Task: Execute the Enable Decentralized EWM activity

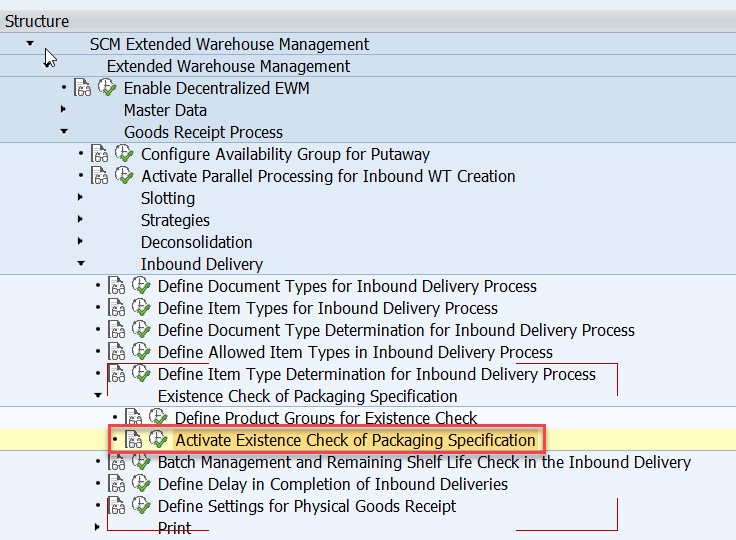Action: point(107,88)
